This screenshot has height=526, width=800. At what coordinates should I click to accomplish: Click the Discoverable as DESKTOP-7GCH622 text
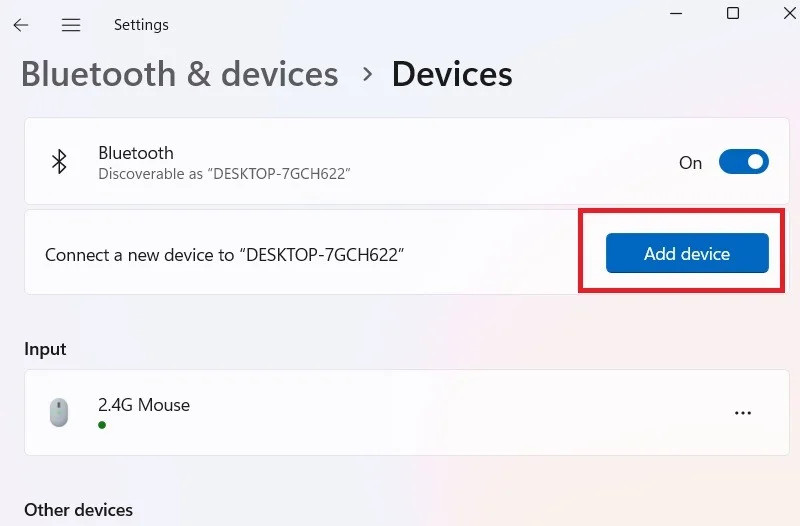pos(224,174)
